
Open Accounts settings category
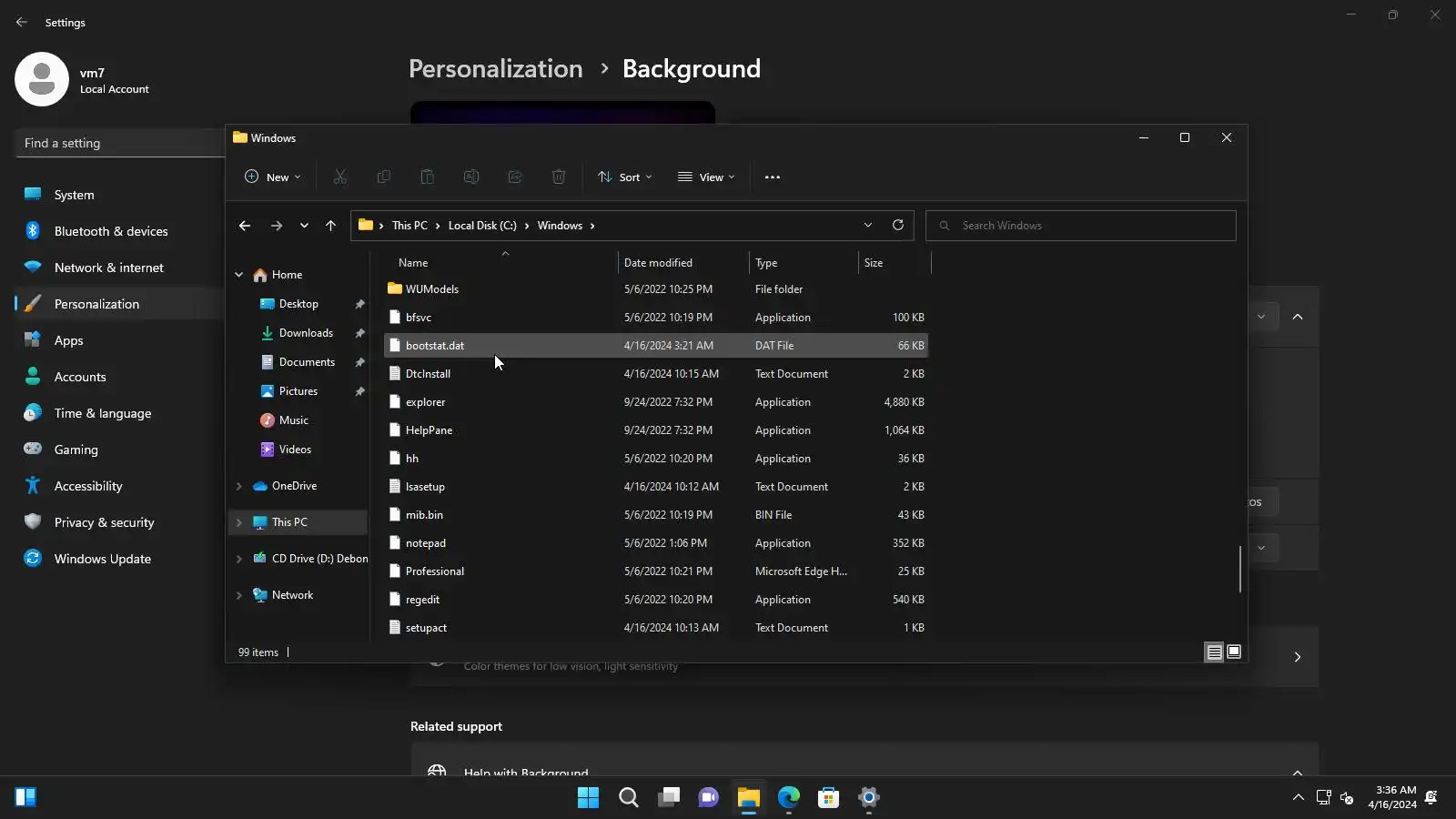pos(119,377)
